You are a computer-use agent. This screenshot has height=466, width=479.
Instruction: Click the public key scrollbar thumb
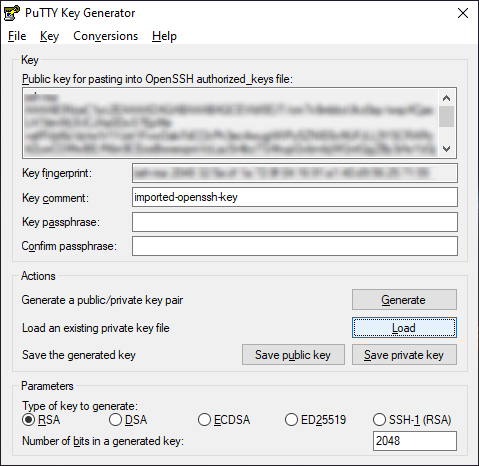pyautogui.click(x=446, y=116)
